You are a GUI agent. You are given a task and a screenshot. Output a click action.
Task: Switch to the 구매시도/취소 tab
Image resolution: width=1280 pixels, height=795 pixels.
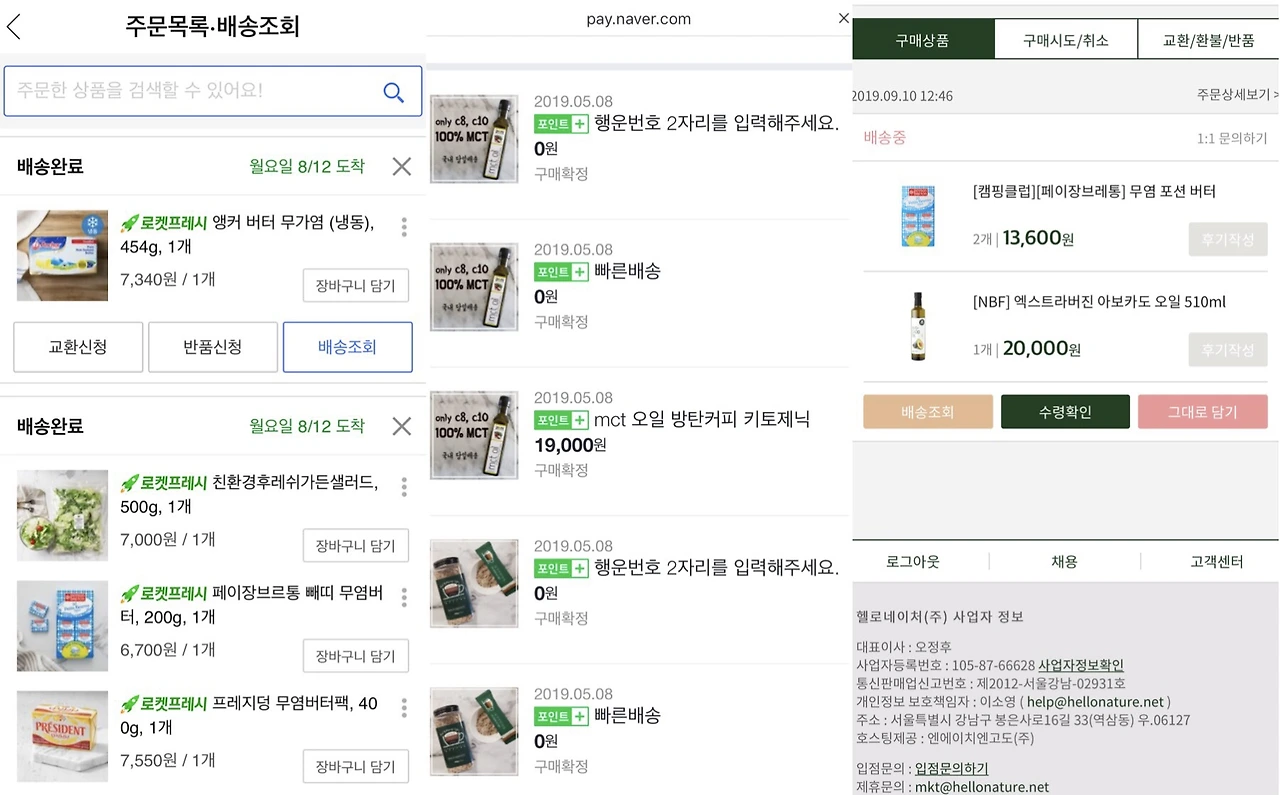click(1065, 38)
